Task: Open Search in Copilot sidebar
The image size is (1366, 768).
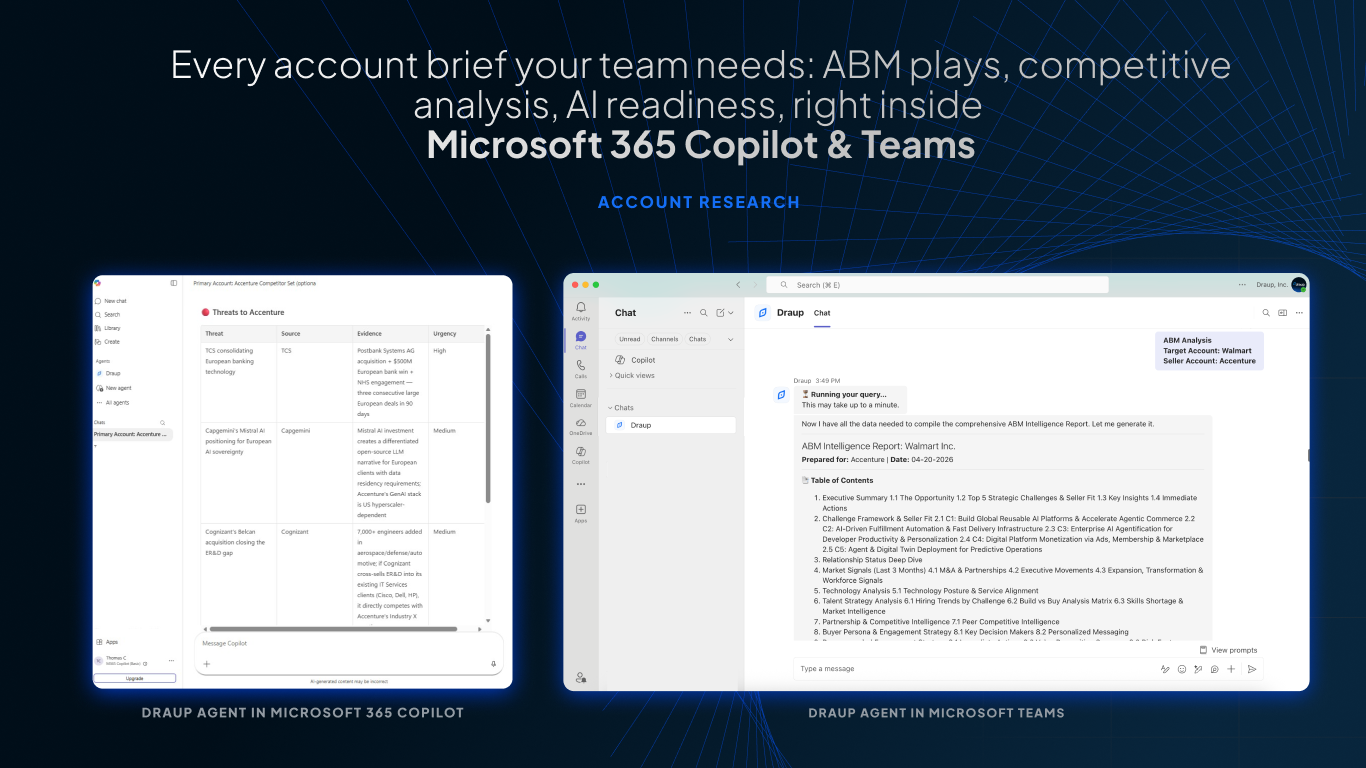Action: pos(108,315)
